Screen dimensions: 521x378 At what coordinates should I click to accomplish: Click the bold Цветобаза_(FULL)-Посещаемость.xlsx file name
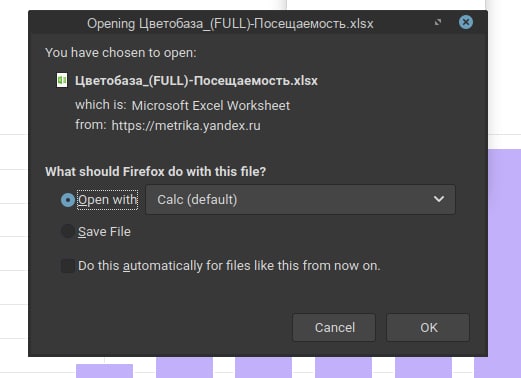(196, 81)
